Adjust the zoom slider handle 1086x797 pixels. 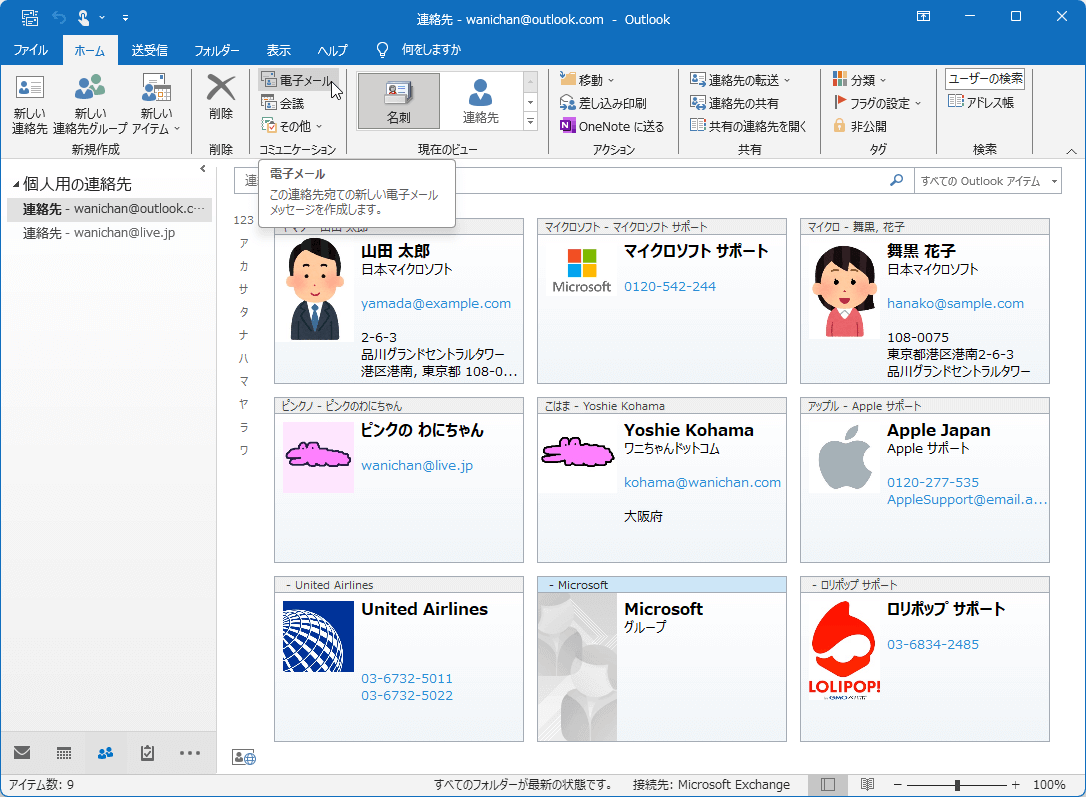957,785
